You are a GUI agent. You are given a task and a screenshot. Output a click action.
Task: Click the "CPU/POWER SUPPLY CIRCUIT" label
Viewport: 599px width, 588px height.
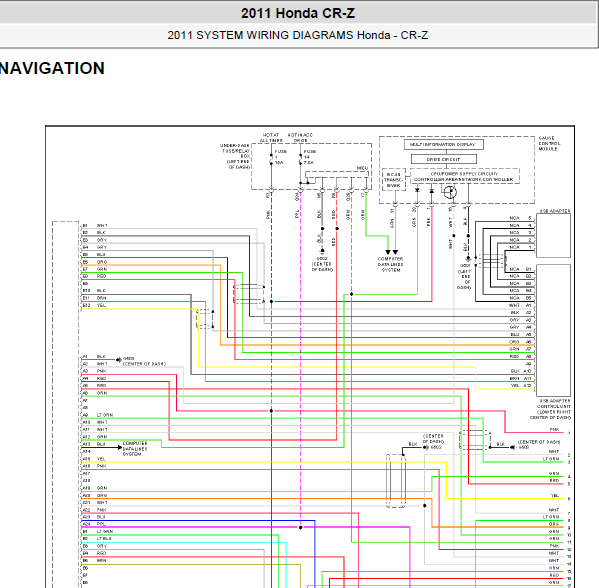pos(464,173)
